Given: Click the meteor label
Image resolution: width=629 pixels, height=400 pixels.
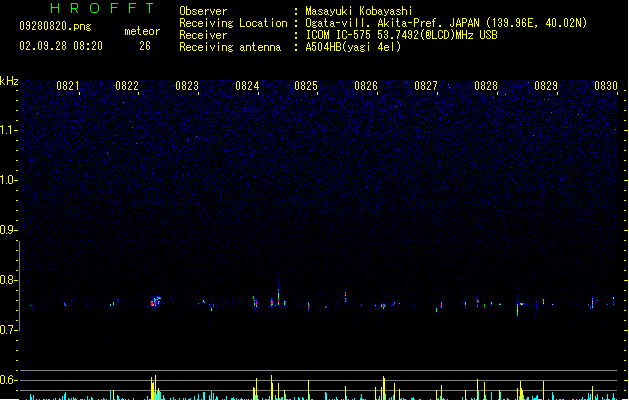Looking at the screenshot, I should point(142,31).
